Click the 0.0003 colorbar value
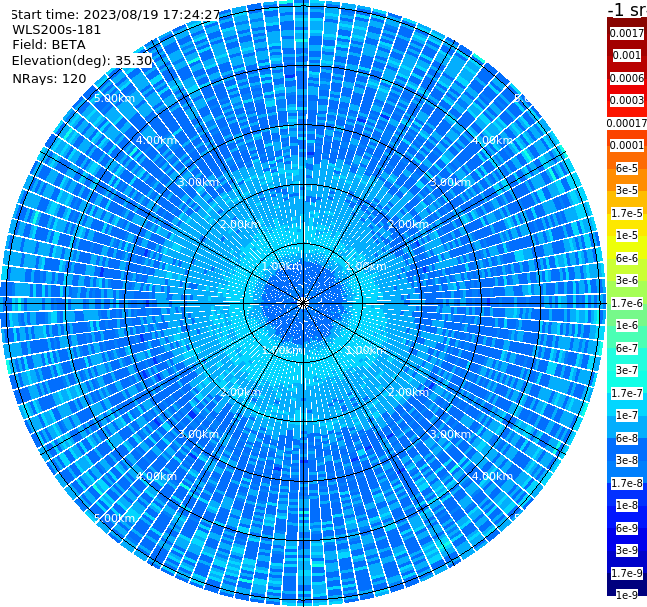647x607 pixels. pos(627,100)
